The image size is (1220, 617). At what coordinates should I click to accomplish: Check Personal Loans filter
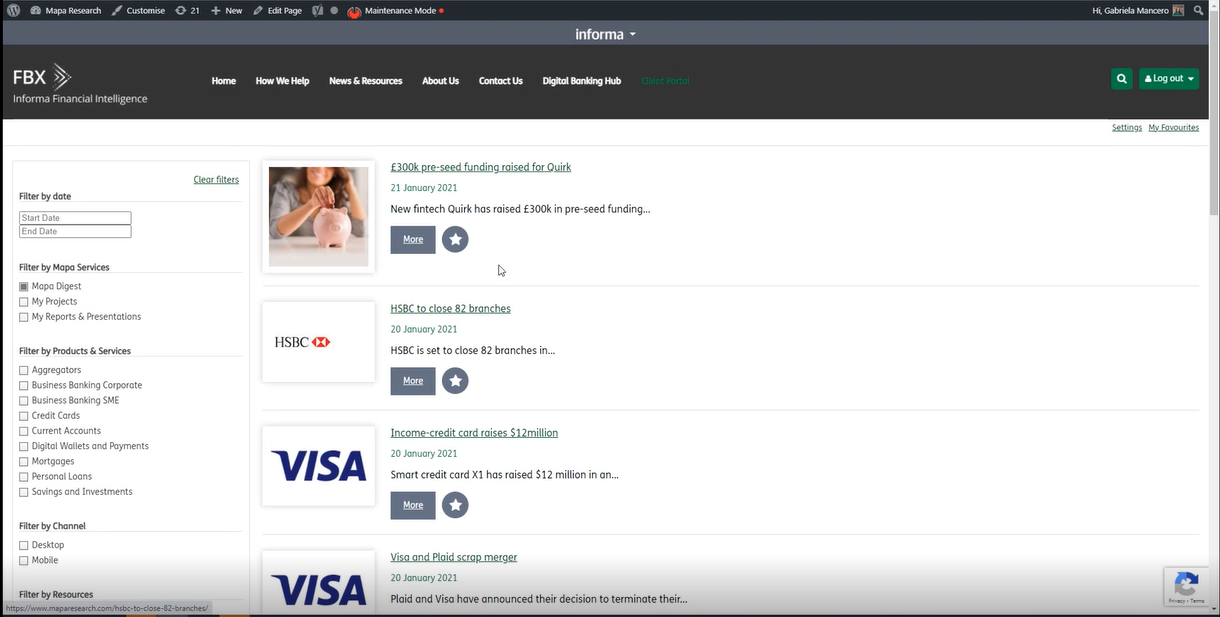pos(24,477)
